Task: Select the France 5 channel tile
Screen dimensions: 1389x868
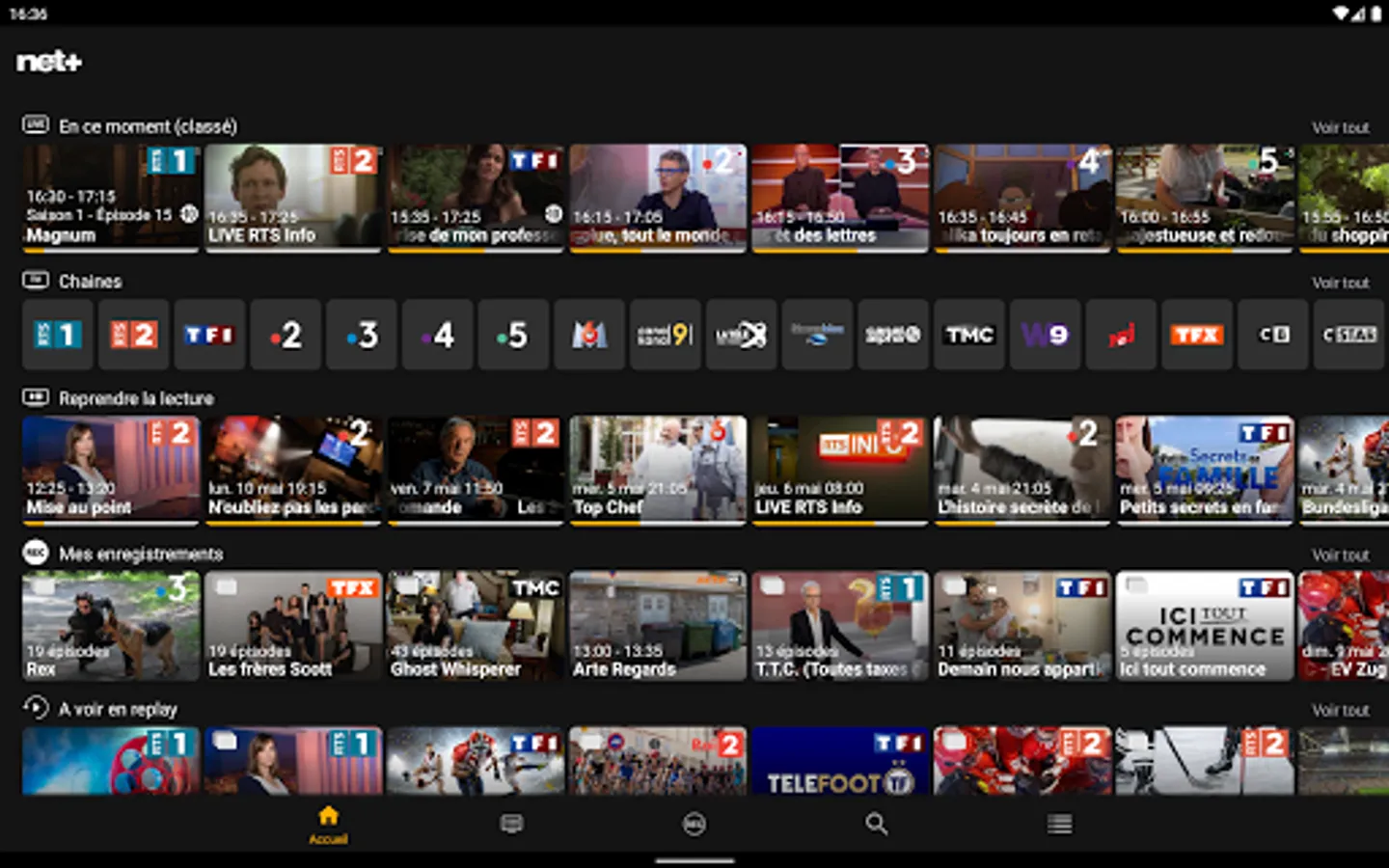Action: pos(513,335)
